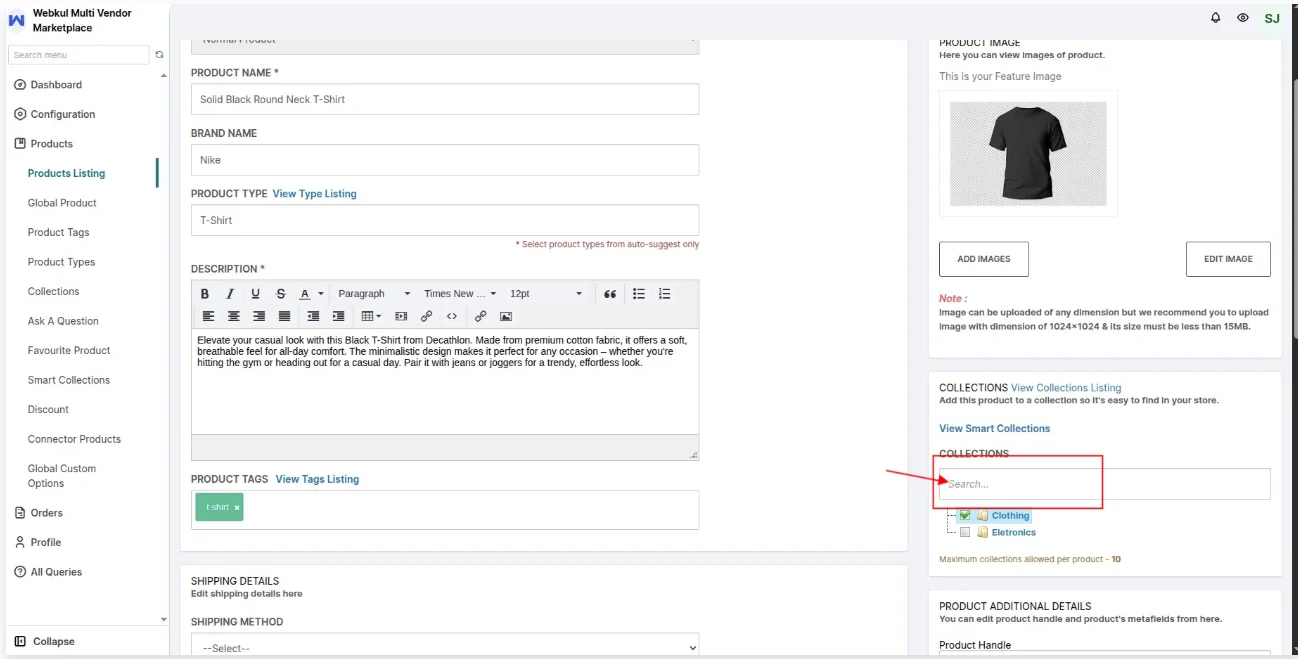Focus the Product Name field

click(x=445, y=99)
